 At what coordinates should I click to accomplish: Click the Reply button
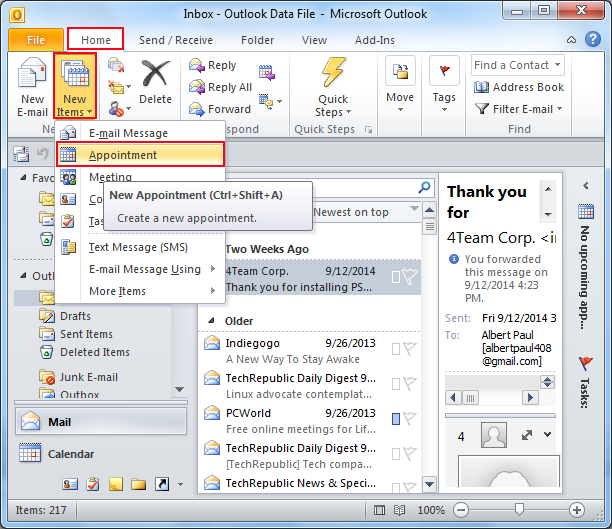213,65
